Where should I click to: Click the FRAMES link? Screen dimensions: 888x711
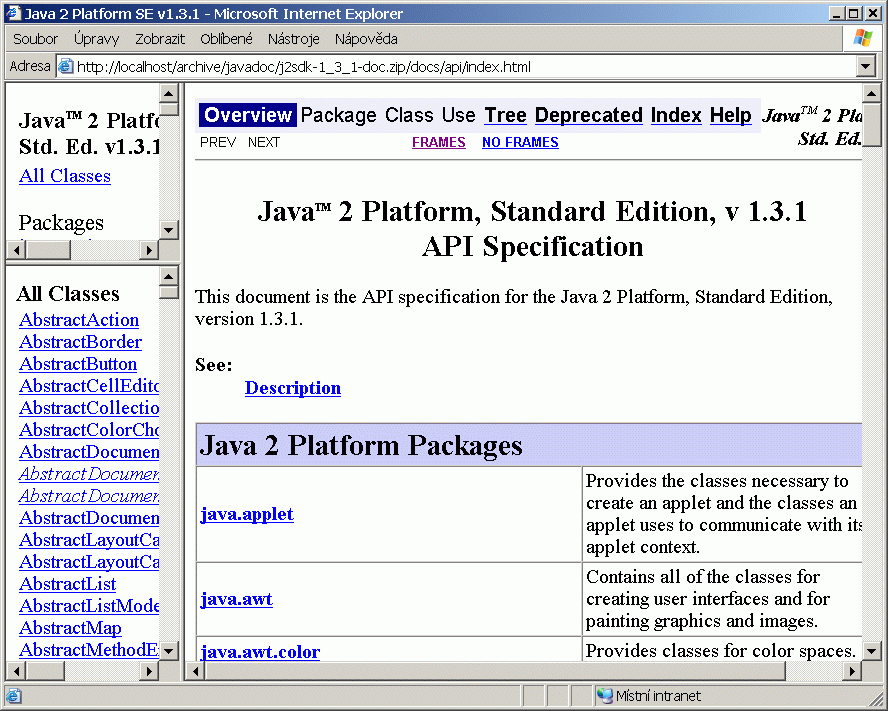pyautogui.click(x=439, y=142)
